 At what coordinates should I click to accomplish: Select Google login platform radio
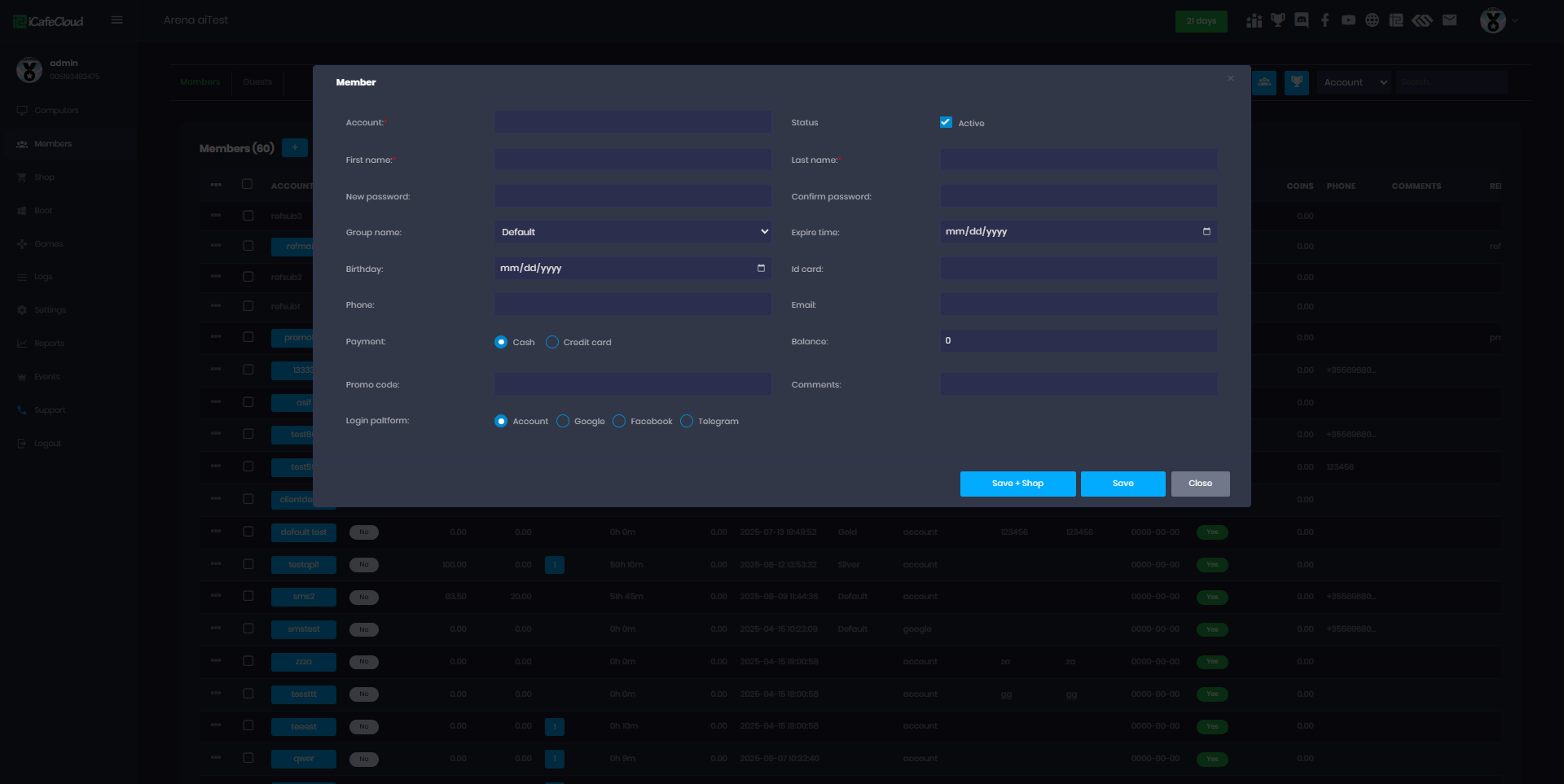pyautogui.click(x=563, y=421)
